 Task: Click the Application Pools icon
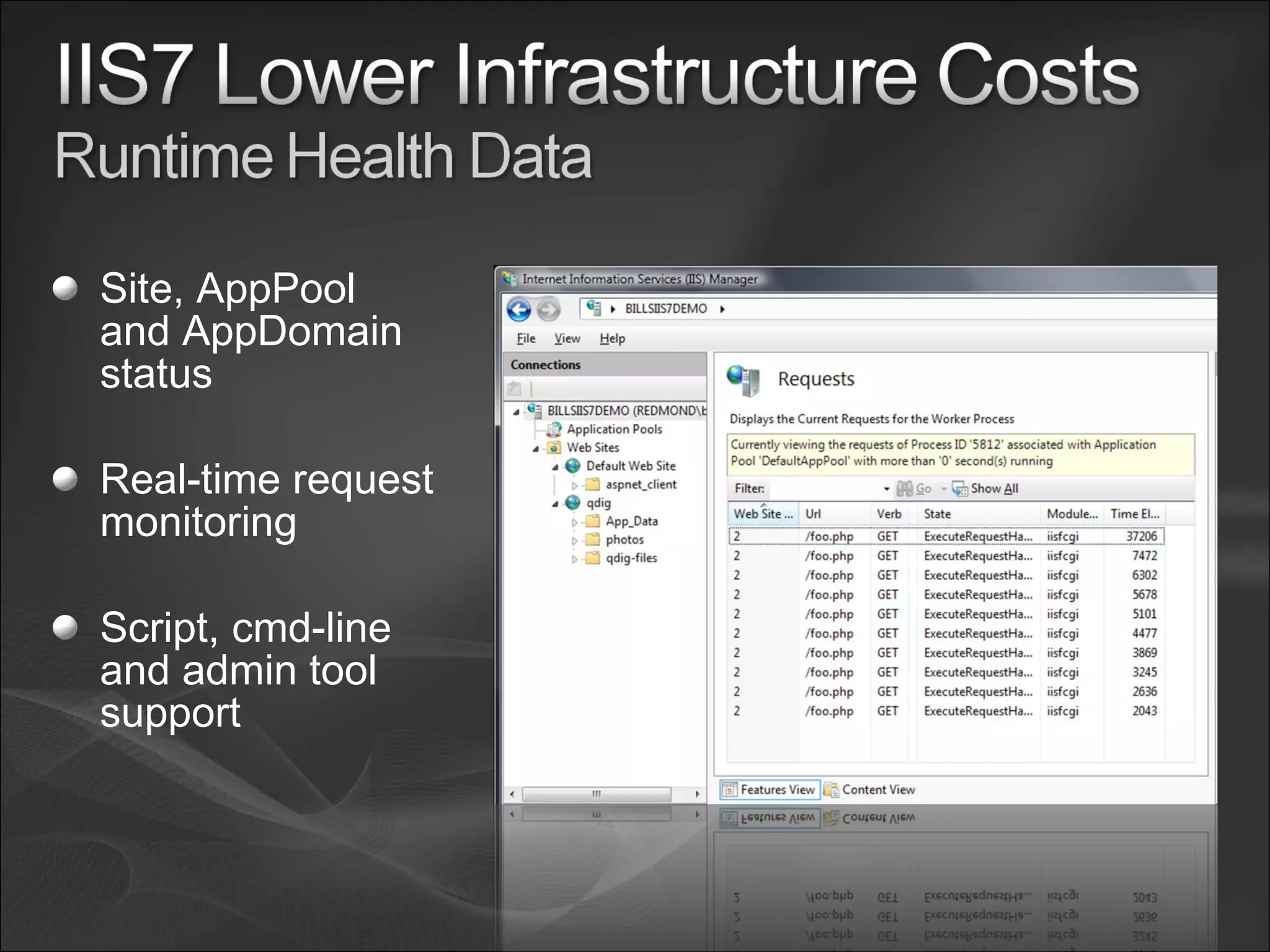[554, 429]
